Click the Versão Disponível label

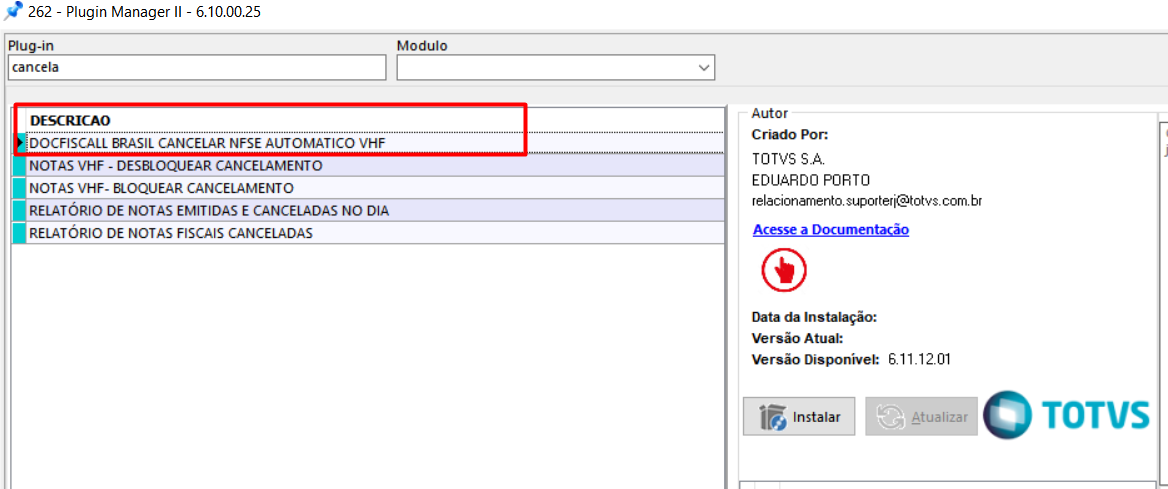pos(817,359)
